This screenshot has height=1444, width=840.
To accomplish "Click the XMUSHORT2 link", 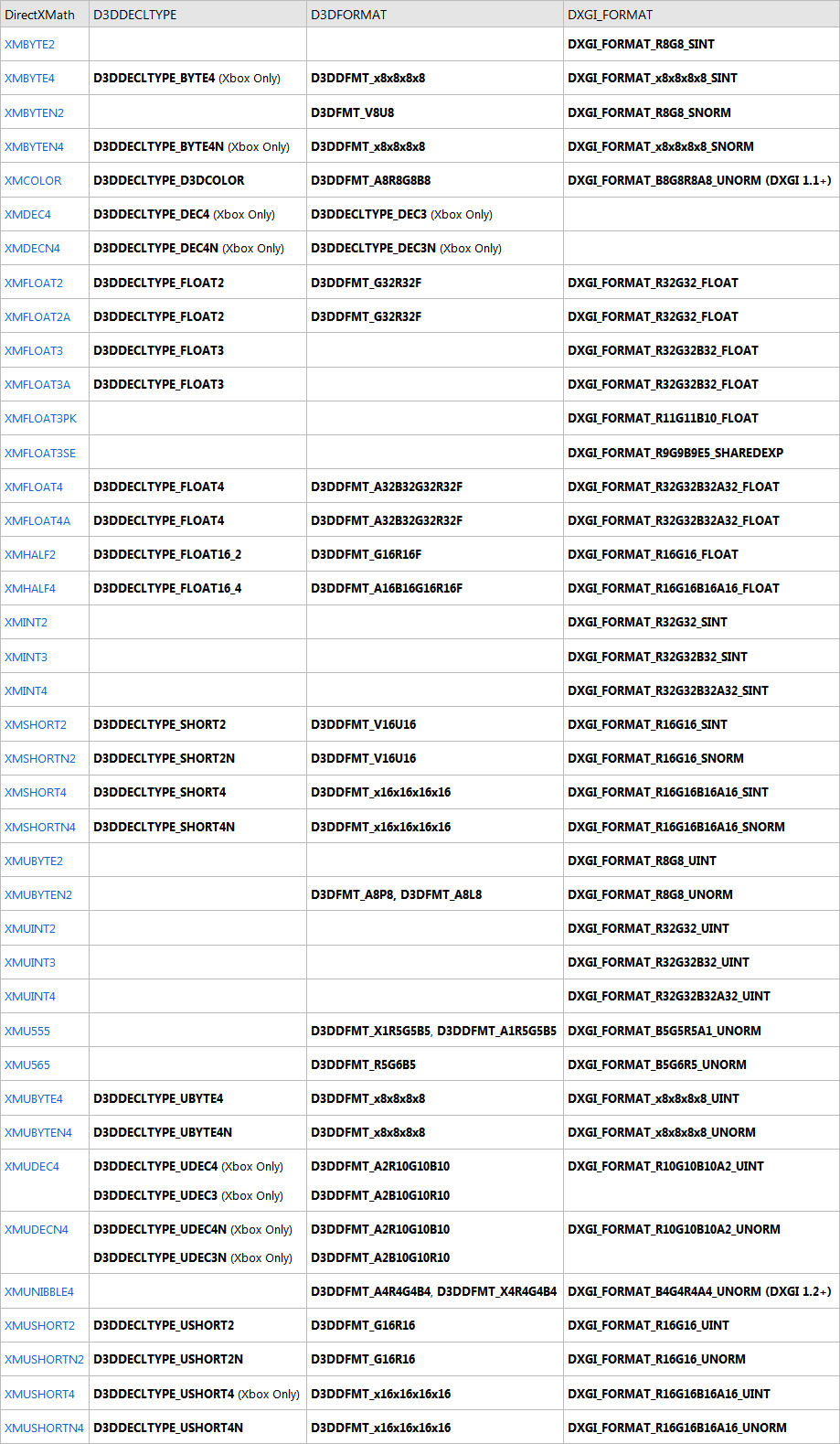I will point(40,1325).
